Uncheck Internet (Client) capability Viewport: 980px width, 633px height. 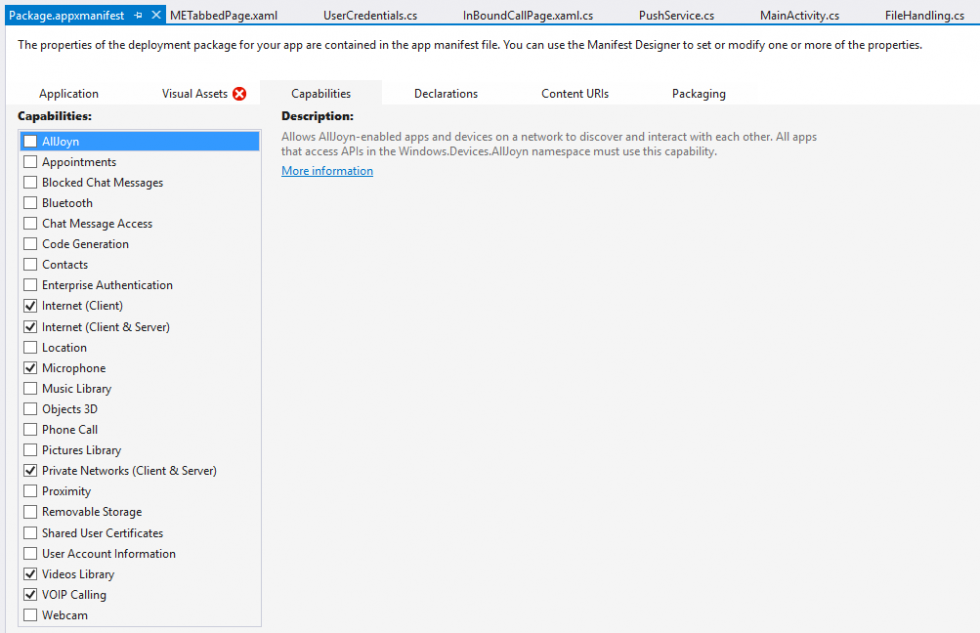[29, 305]
